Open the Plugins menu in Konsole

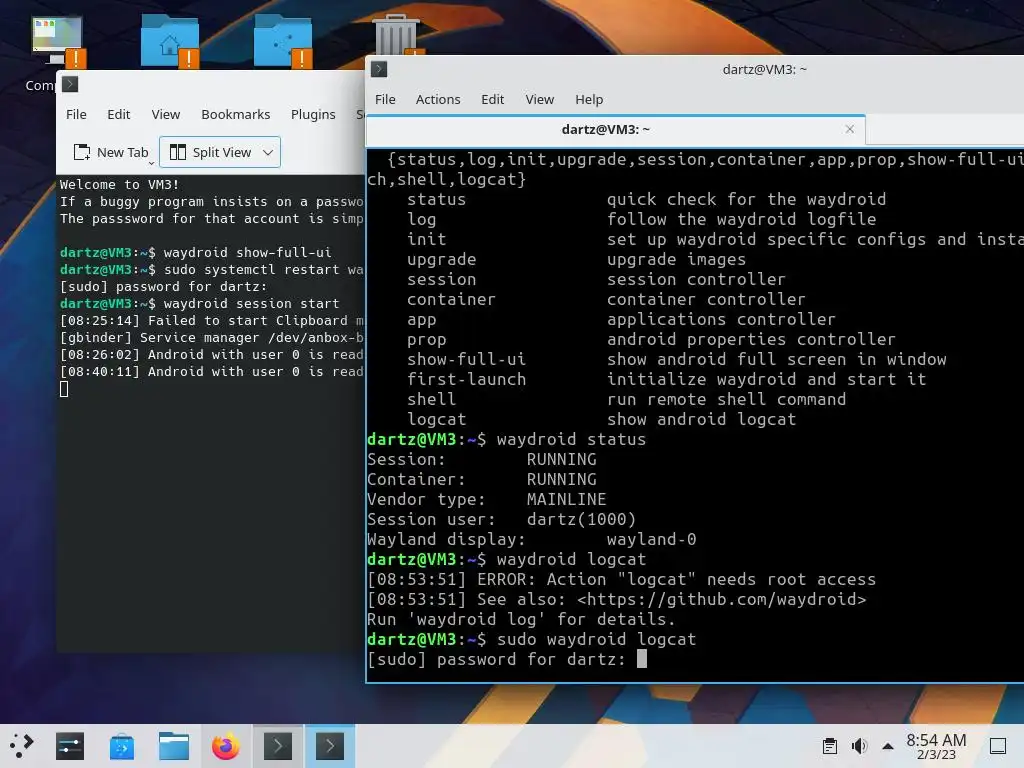point(313,114)
